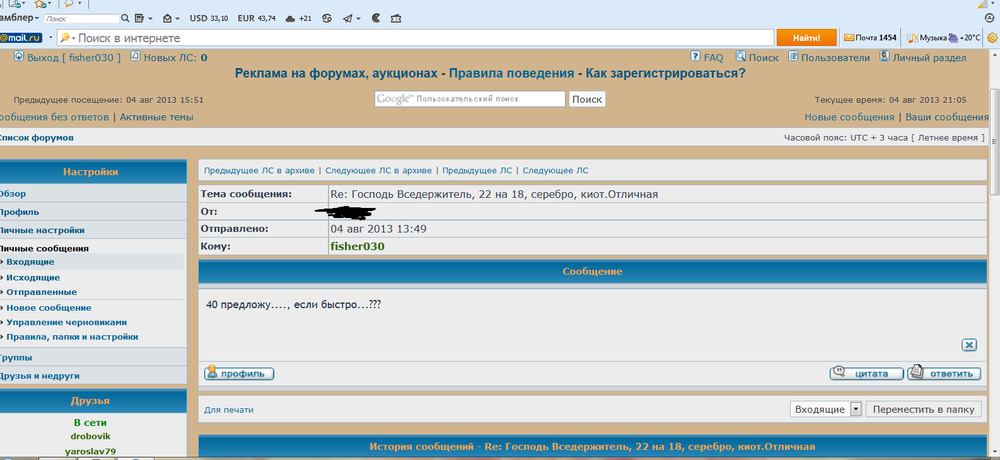Expand the Входящие folder dropdown
This screenshot has width=1000, height=460.
[856, 409]
